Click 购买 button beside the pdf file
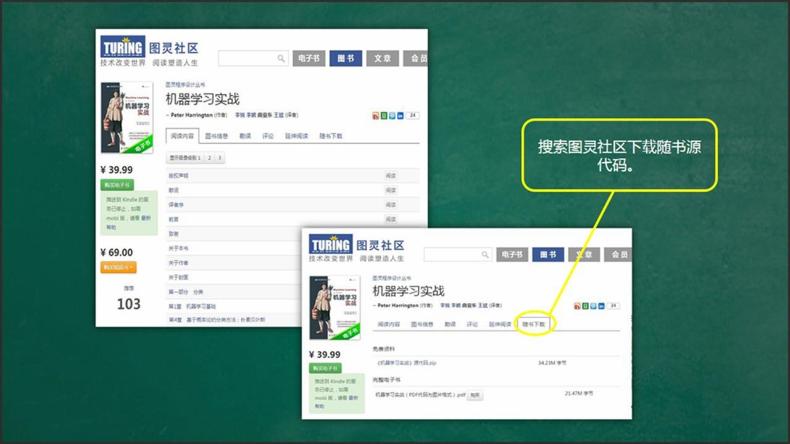790x444 pixels. click(x=475, y=395)
